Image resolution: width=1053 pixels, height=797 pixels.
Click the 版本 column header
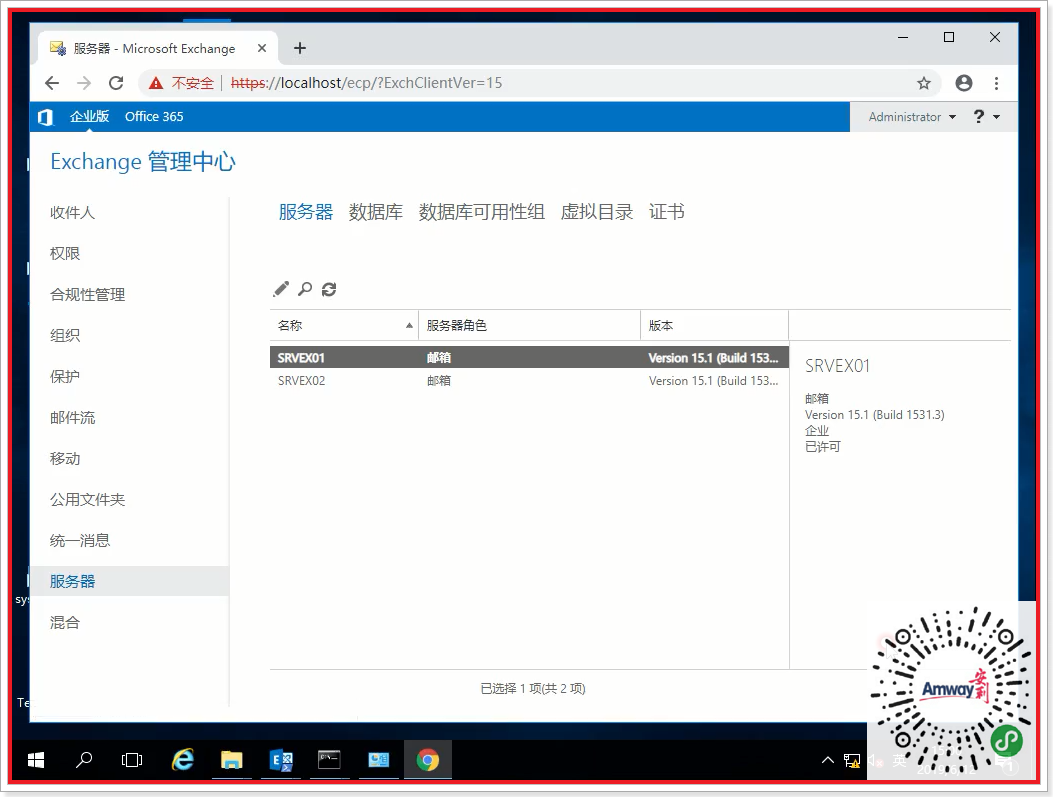(x=715, y=326)
